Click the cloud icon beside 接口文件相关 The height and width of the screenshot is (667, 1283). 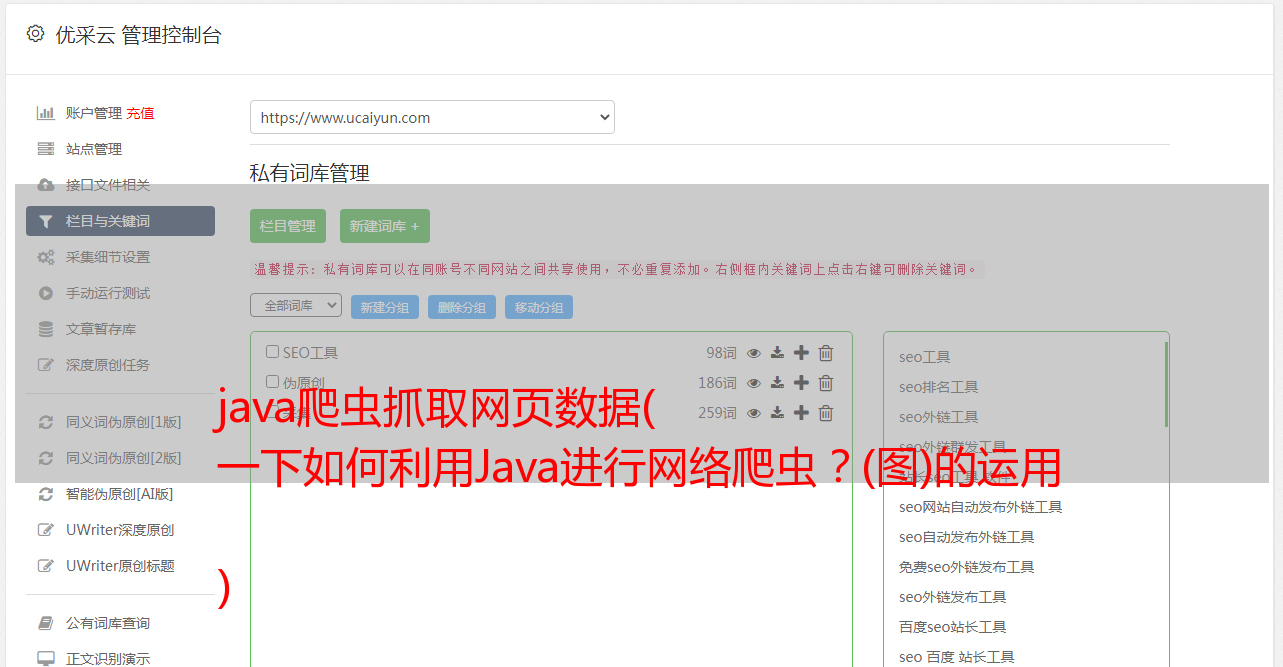[x=45, y=185]
